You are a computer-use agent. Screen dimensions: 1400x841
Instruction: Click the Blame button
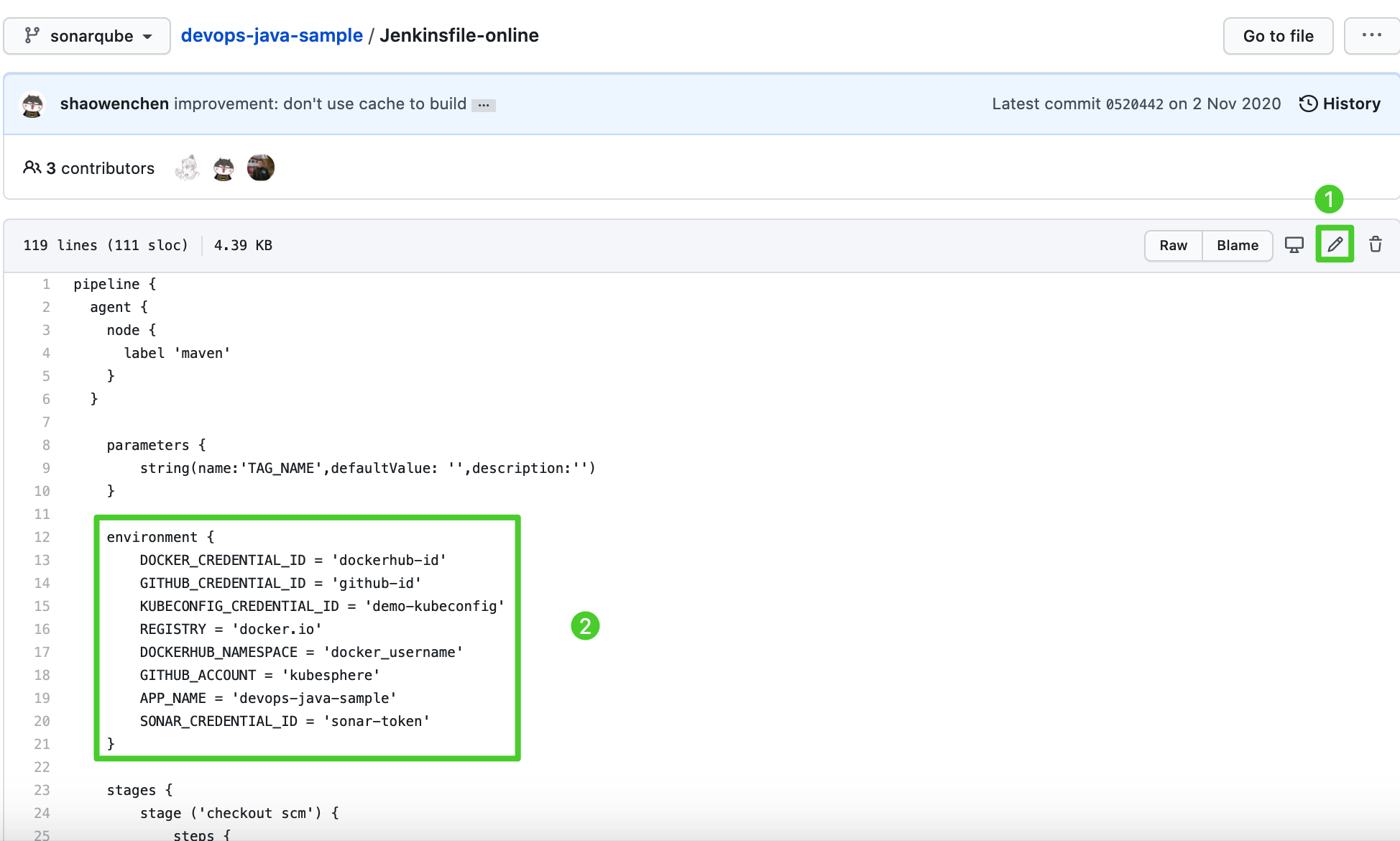(1238, 243)
